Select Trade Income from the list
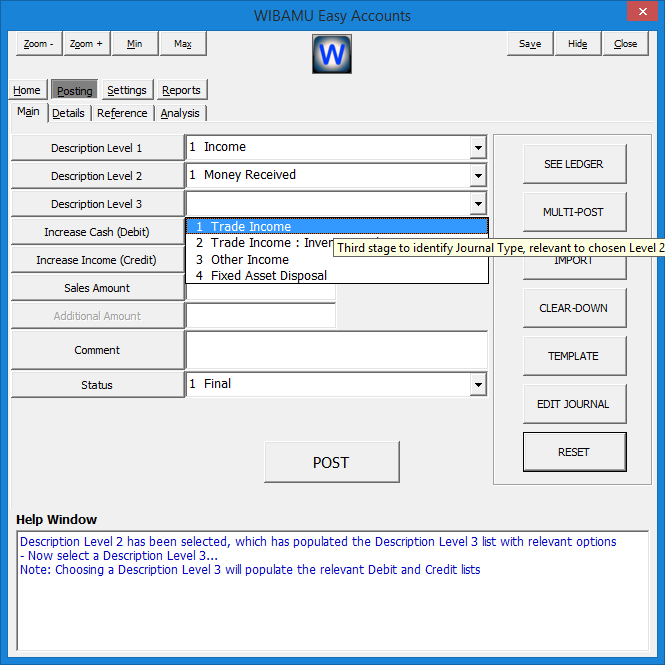 251,227
